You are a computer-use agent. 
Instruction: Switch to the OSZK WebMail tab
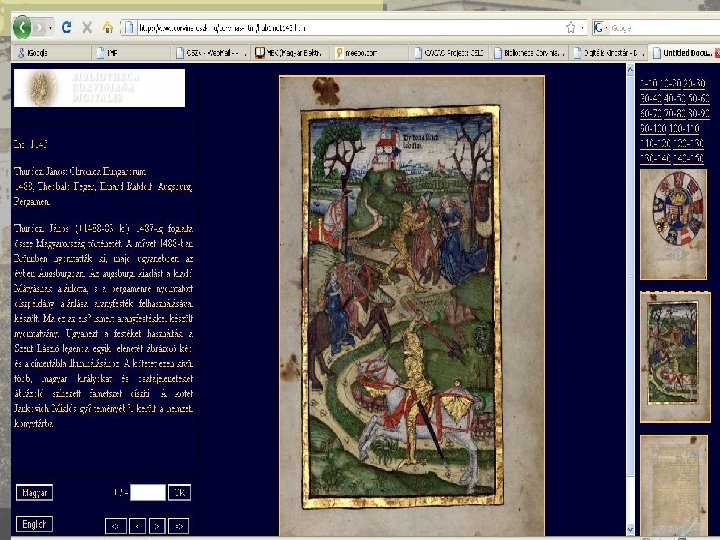click(211, 53)
